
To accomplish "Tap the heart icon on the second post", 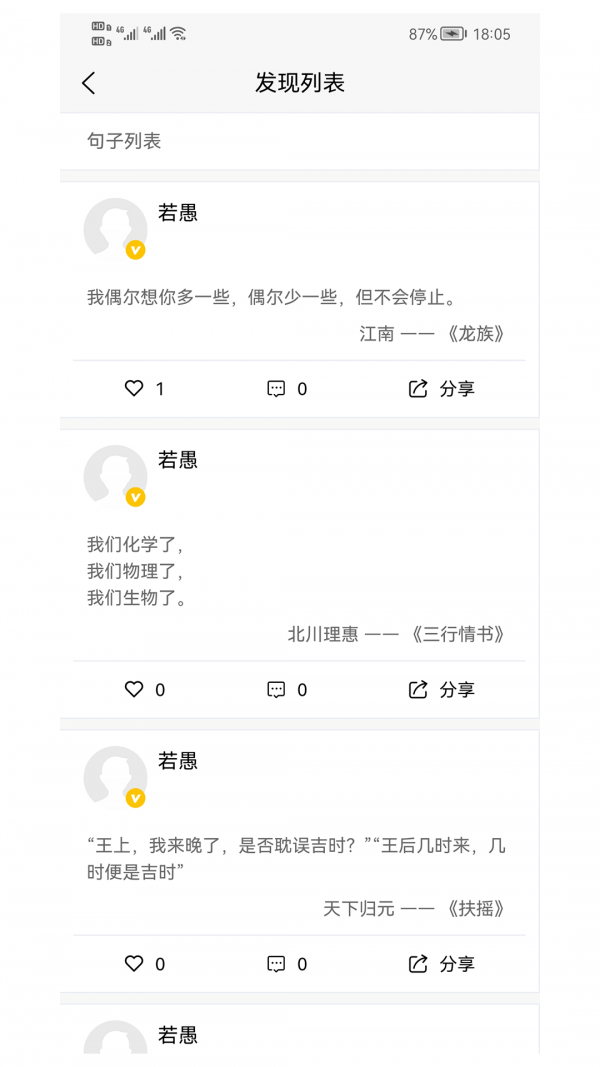I will tap(134, 689).
